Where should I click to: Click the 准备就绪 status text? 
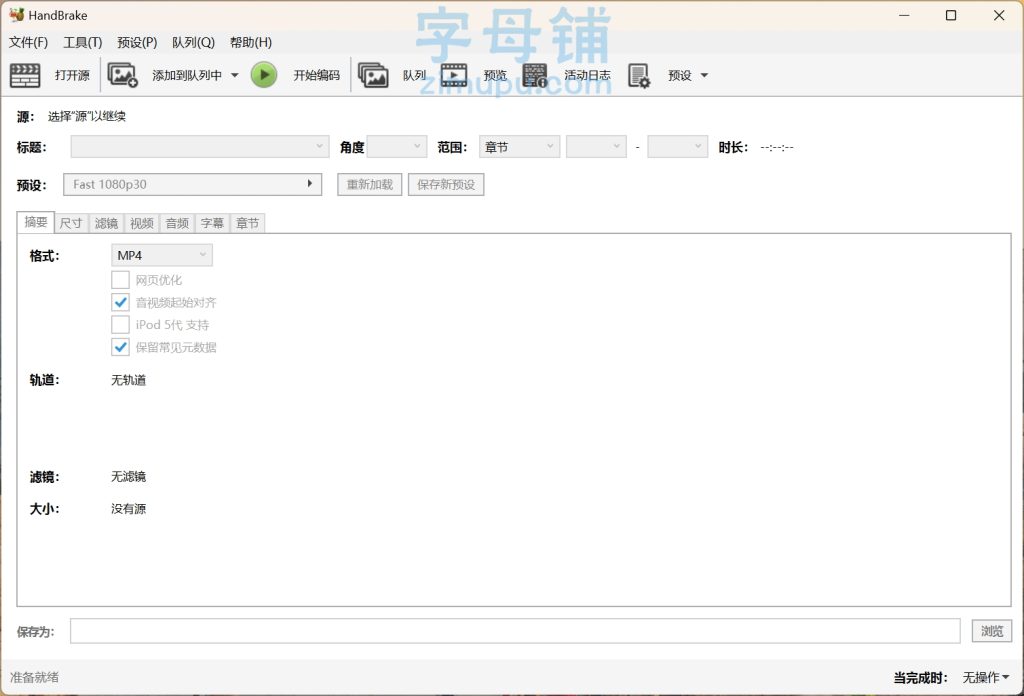click(x=34, y=678)
